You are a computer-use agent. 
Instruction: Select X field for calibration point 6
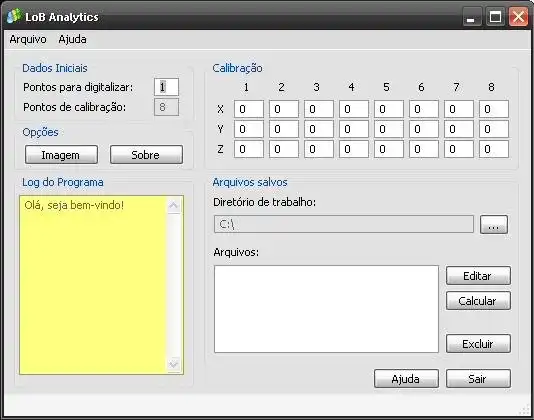424,109
